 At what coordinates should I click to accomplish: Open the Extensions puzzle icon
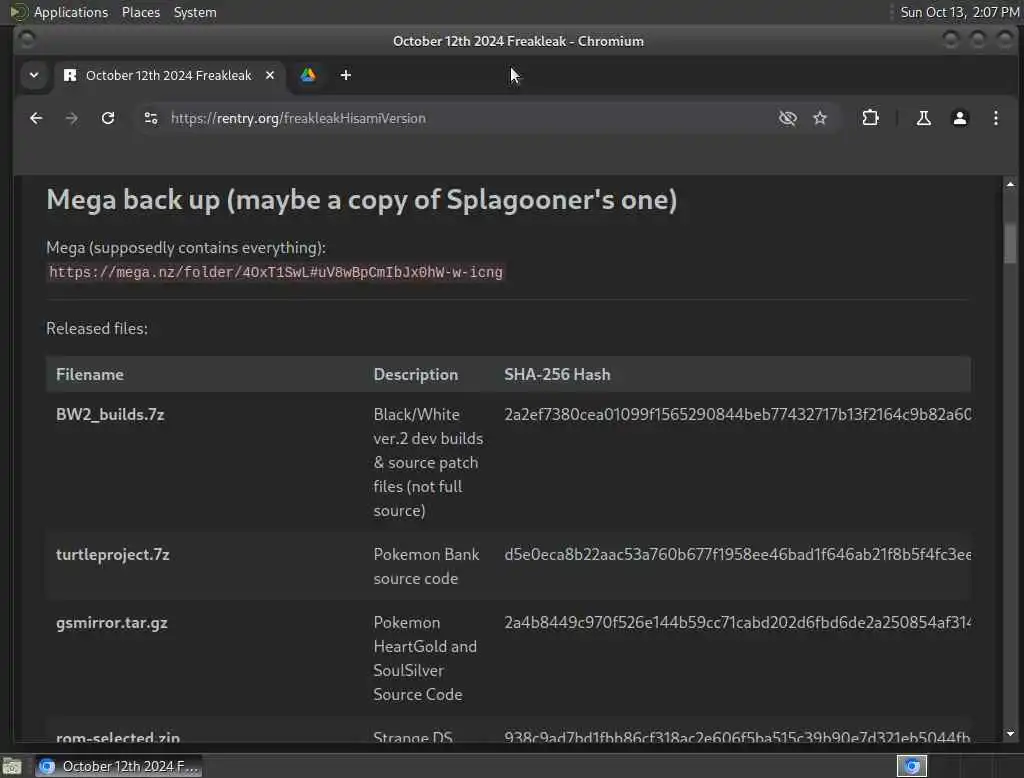pyautogui.click(x=870, y=118)
